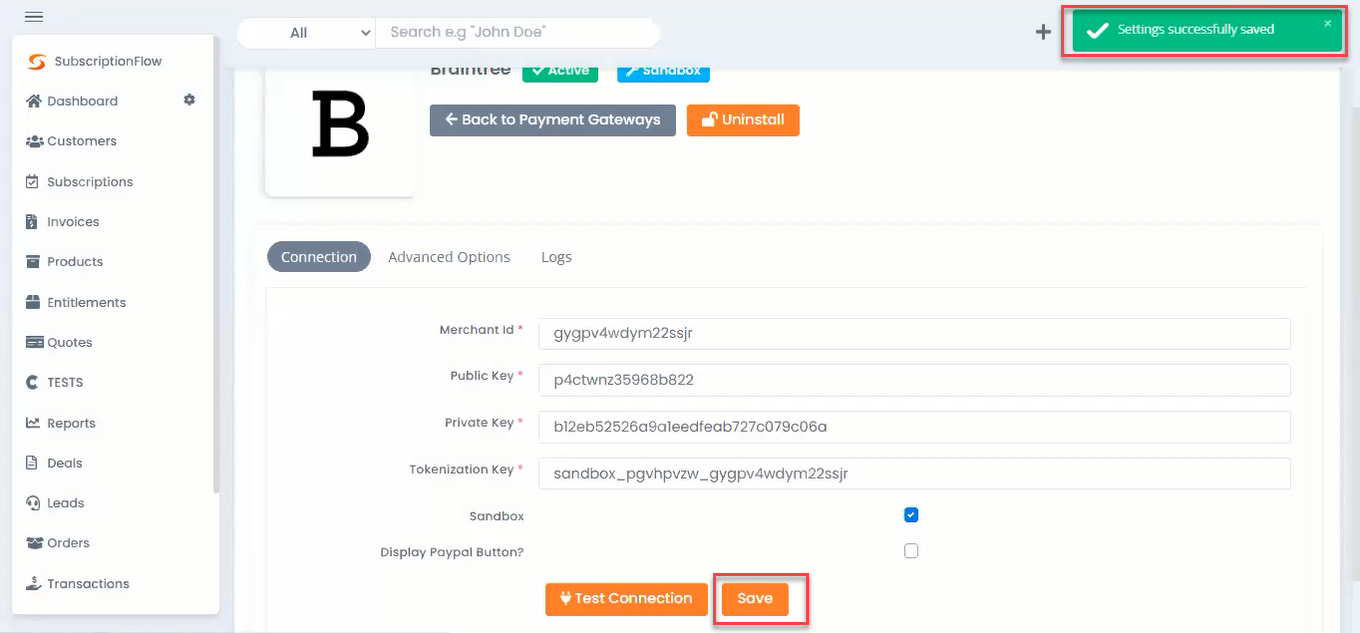1360x633 pixels.
Task: Click the Leads headset icon
Action: pos(33,503)
